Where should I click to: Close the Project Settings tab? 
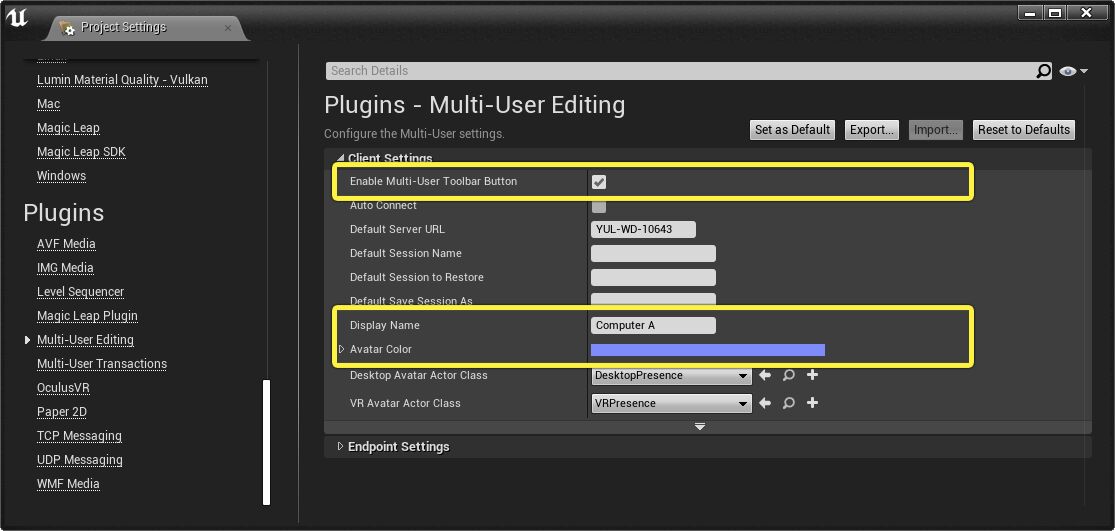tap(228, 27)
